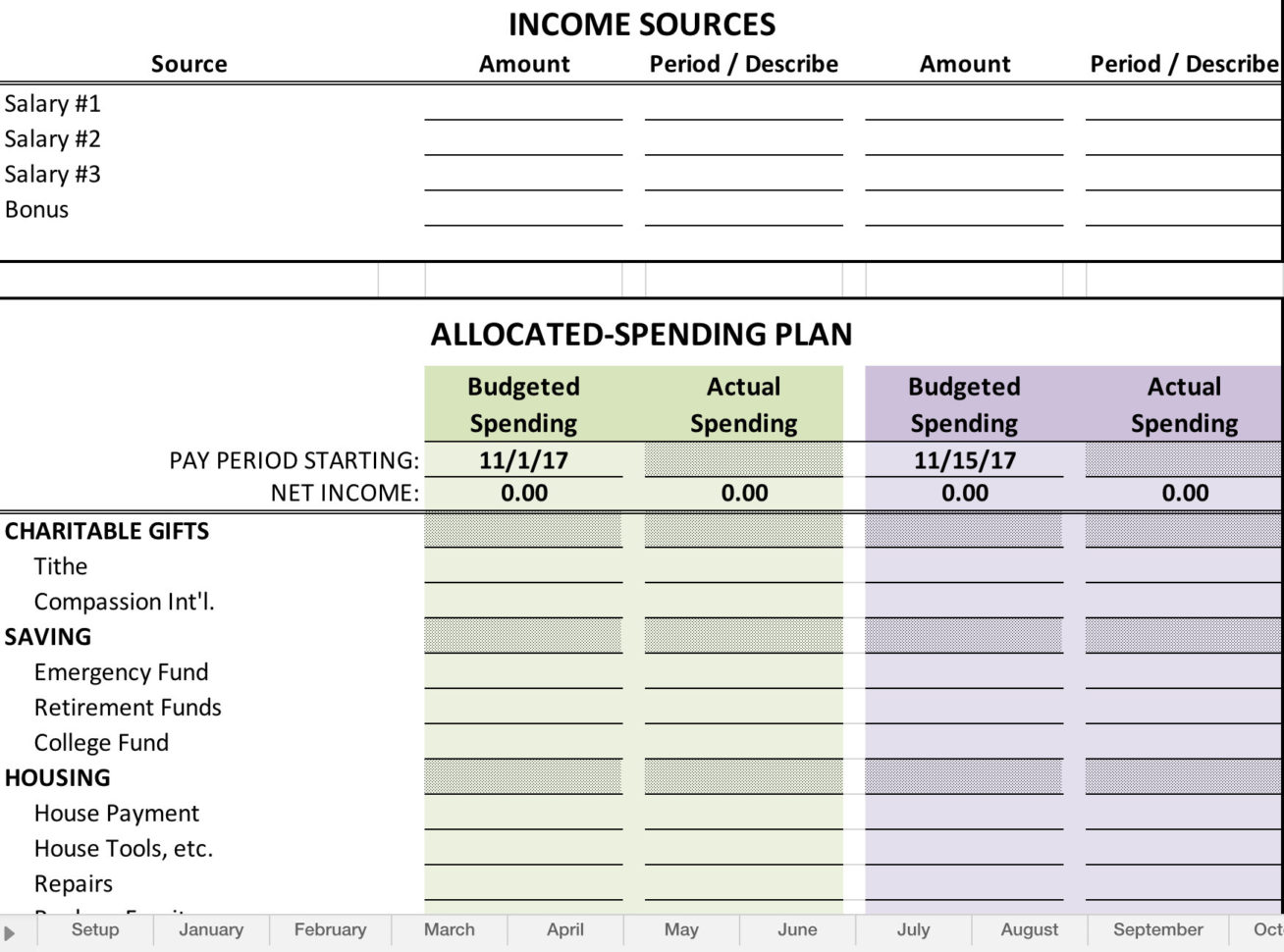Click the sheet navigation arrow icon
Image resolution: width=1284 pixels, height=952 pixels.
(10, 929)
